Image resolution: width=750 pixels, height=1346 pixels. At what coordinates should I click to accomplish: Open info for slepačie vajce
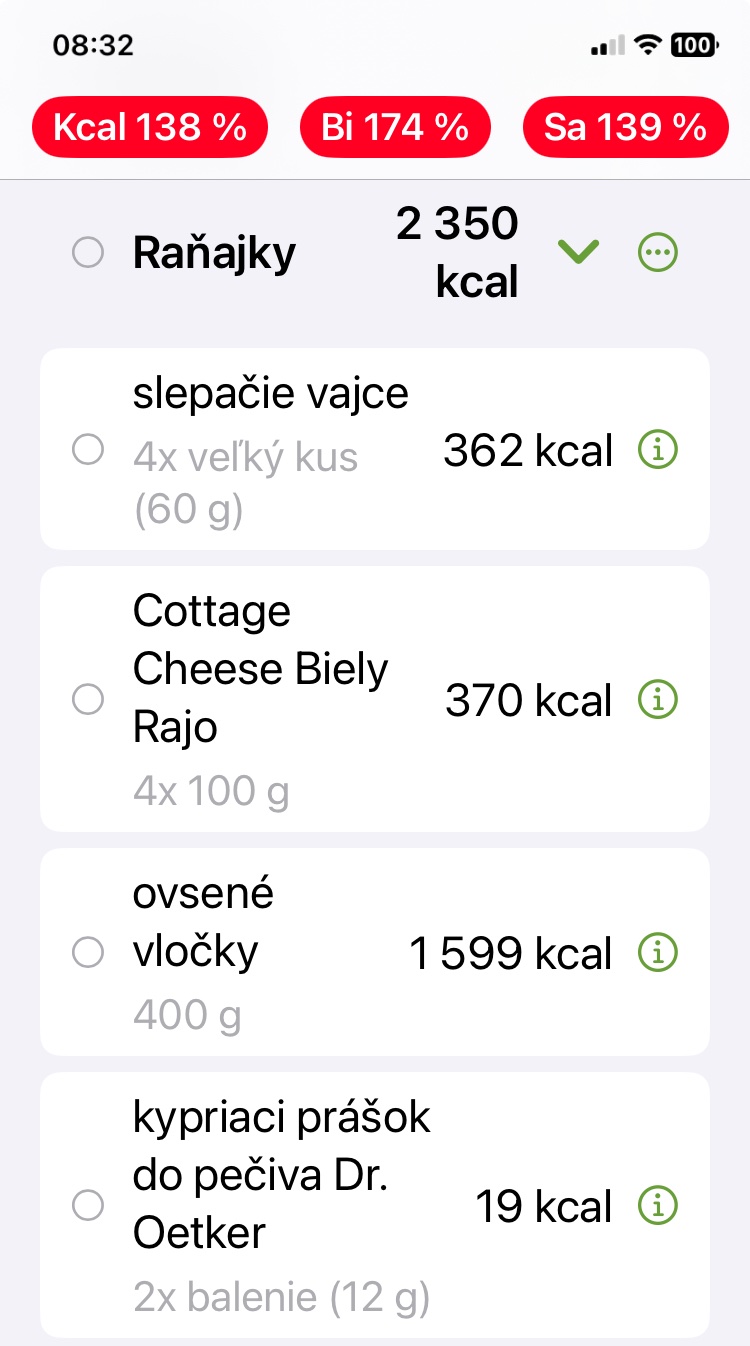click(657, 451)
